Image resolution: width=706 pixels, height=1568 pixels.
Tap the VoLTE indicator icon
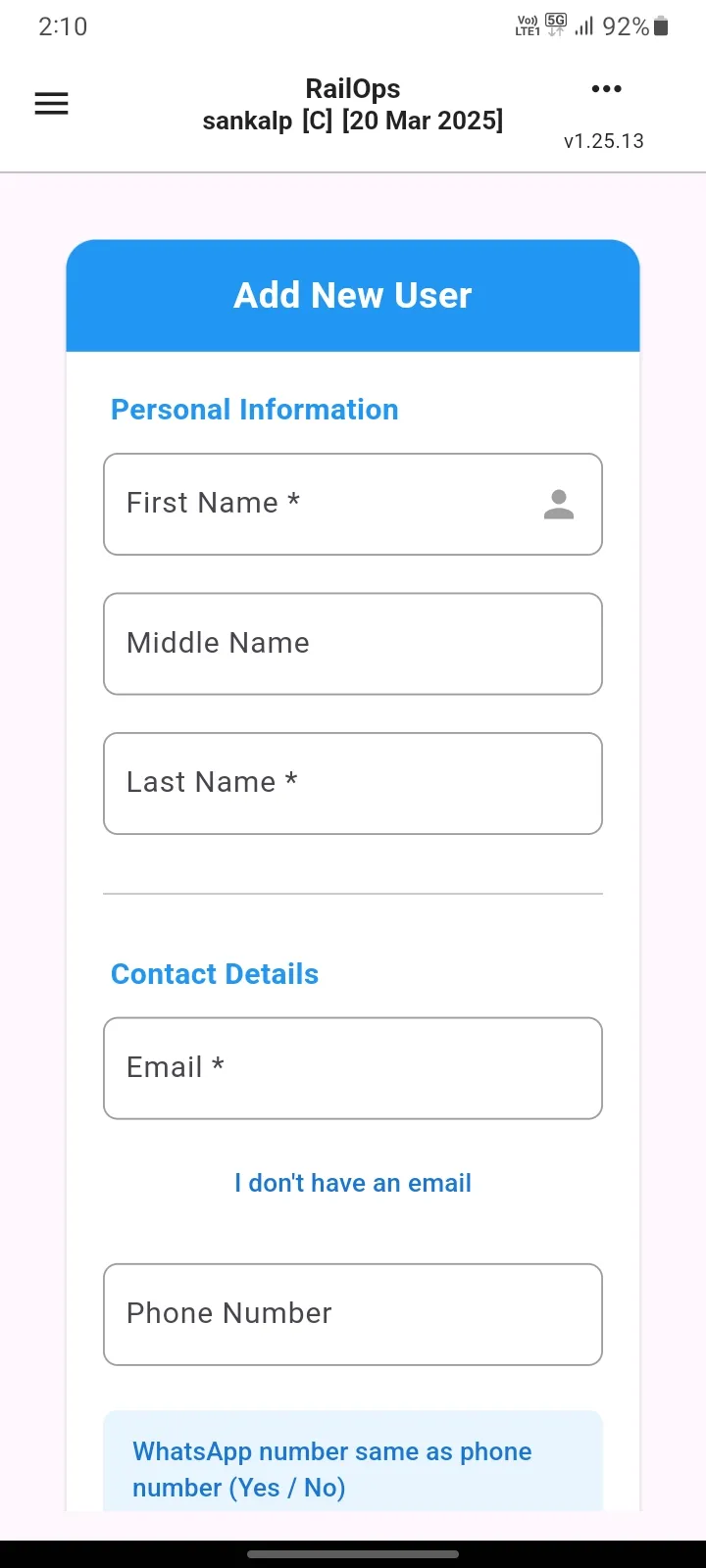coord(528,26)
